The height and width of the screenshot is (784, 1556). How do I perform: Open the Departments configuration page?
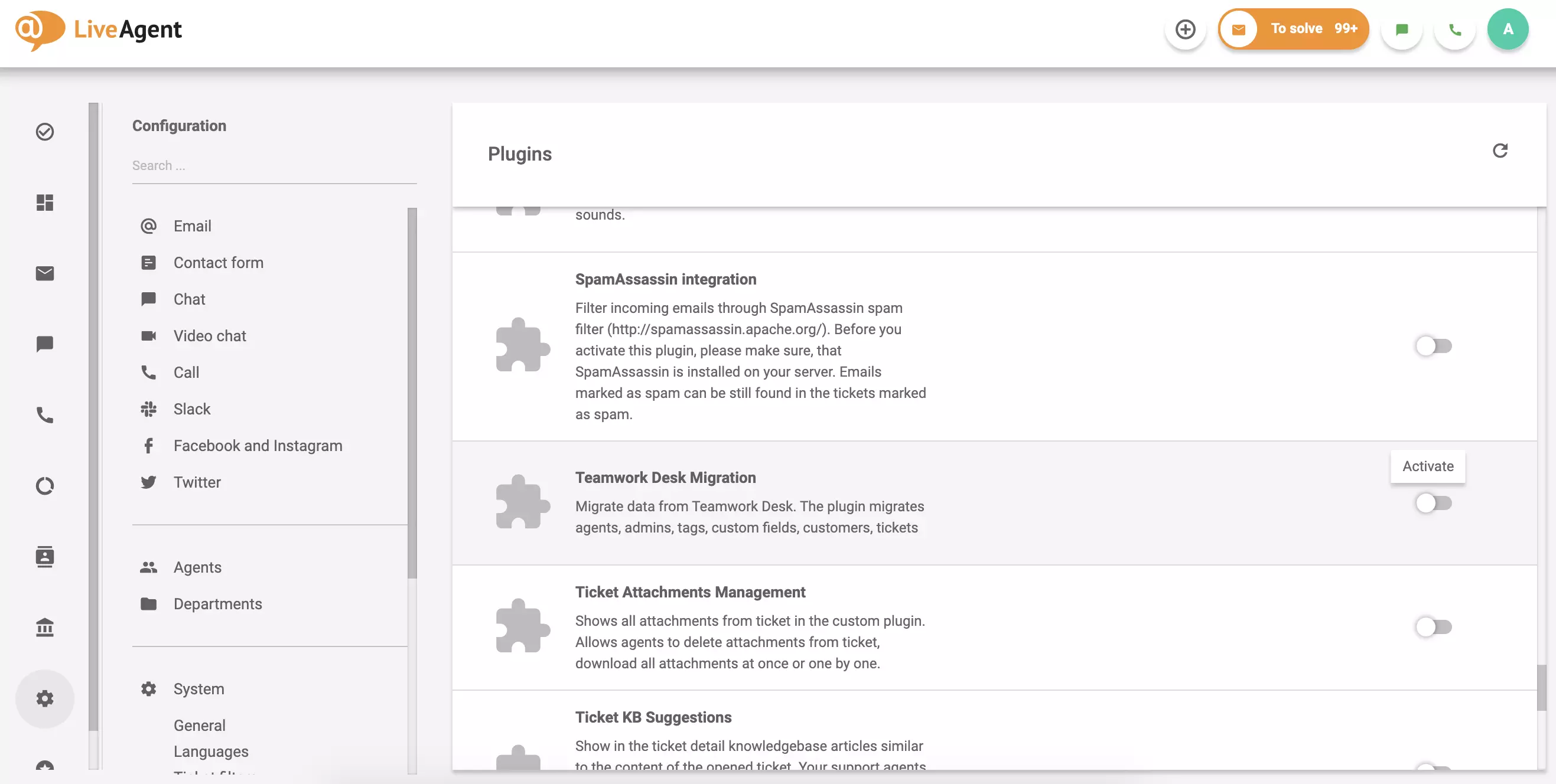pyautogui.click(x=217, y=603)
